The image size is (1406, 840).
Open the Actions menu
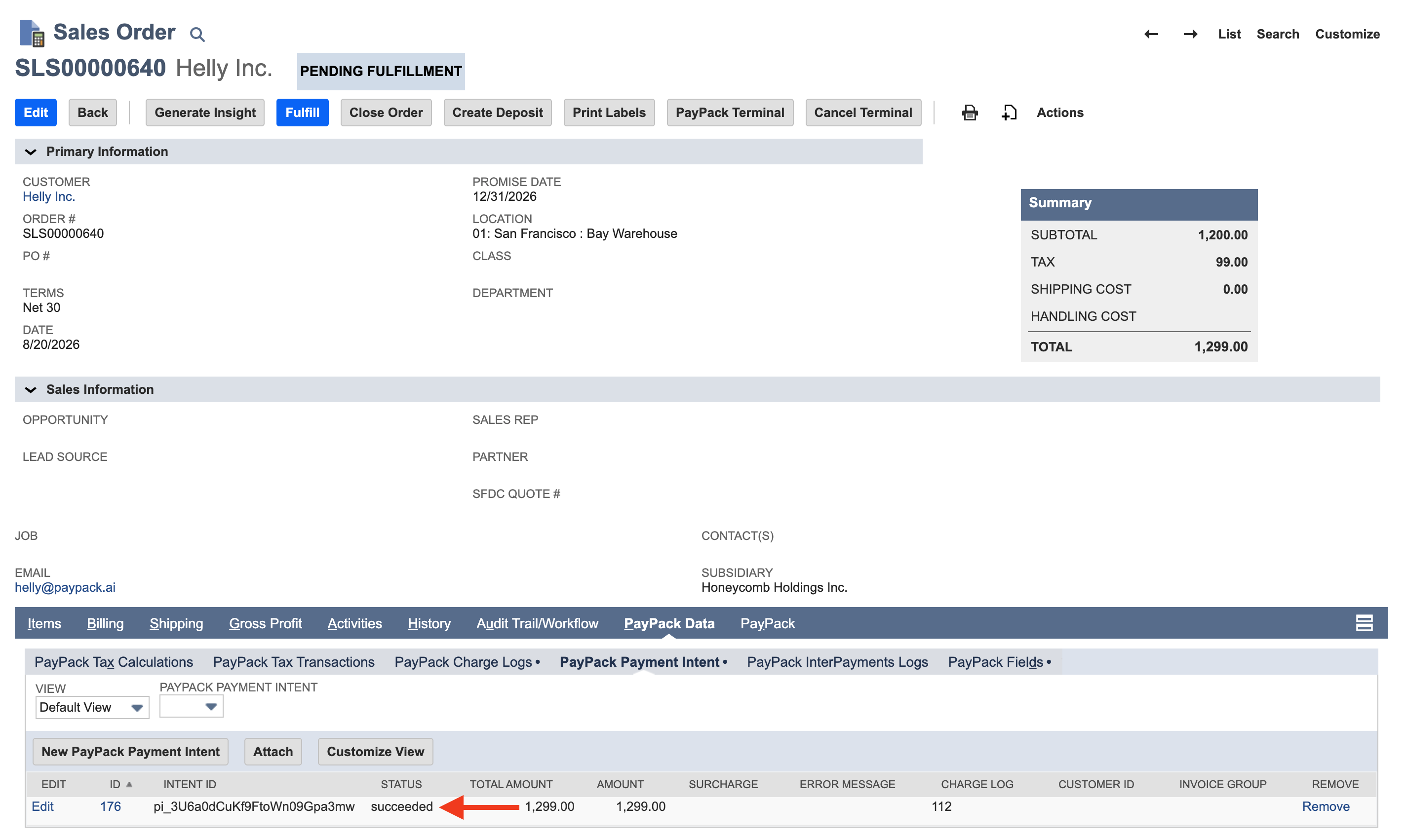click(1059, 113)
